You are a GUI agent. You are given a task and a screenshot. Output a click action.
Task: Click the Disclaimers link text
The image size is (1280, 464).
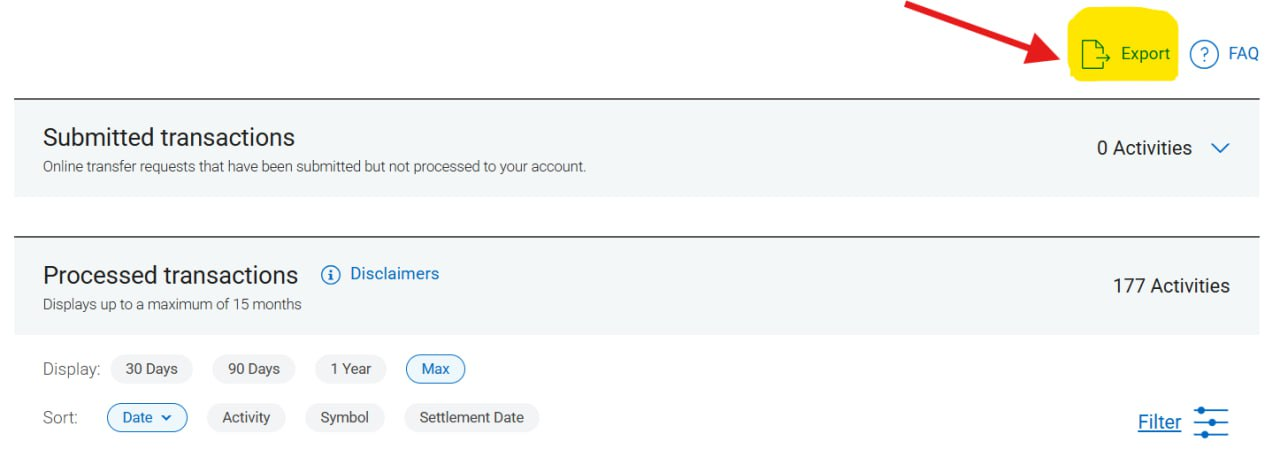pos(394,273)
